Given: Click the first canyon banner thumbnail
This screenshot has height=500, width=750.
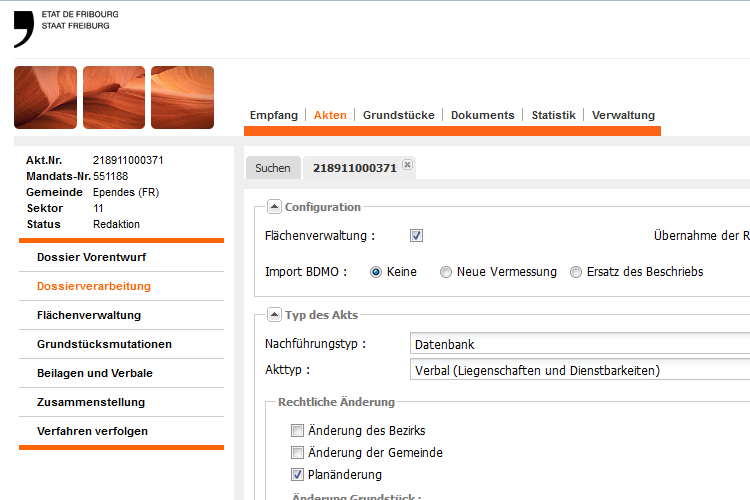Looking at the screenshot, I should [45, 98].
